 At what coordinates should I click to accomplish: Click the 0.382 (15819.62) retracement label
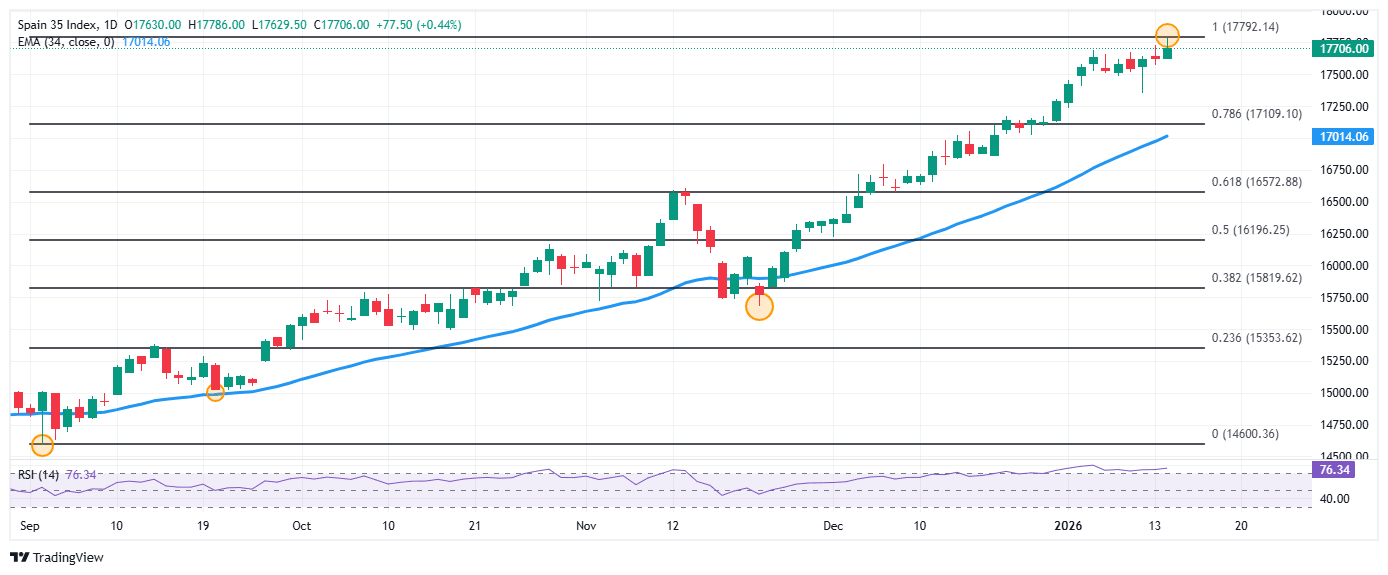click(x=1256, y=277)
